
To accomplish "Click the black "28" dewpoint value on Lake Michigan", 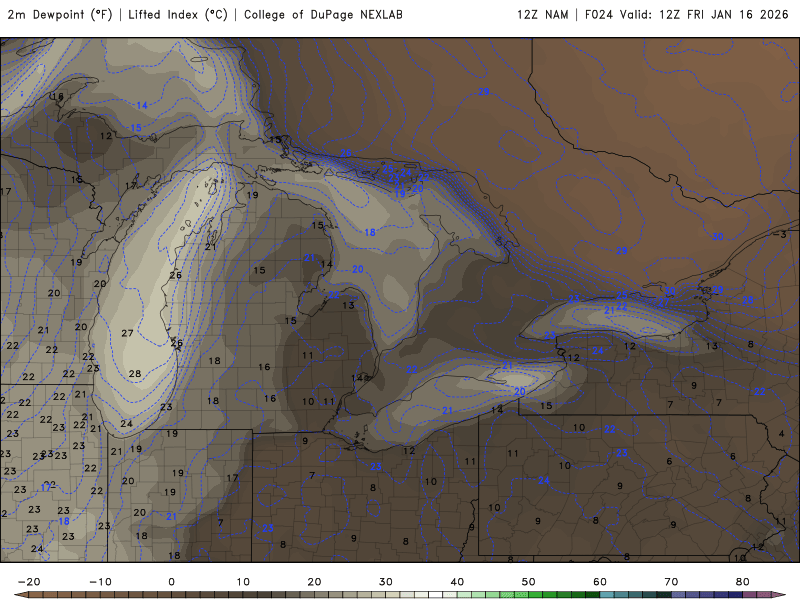I will (135, 373).
